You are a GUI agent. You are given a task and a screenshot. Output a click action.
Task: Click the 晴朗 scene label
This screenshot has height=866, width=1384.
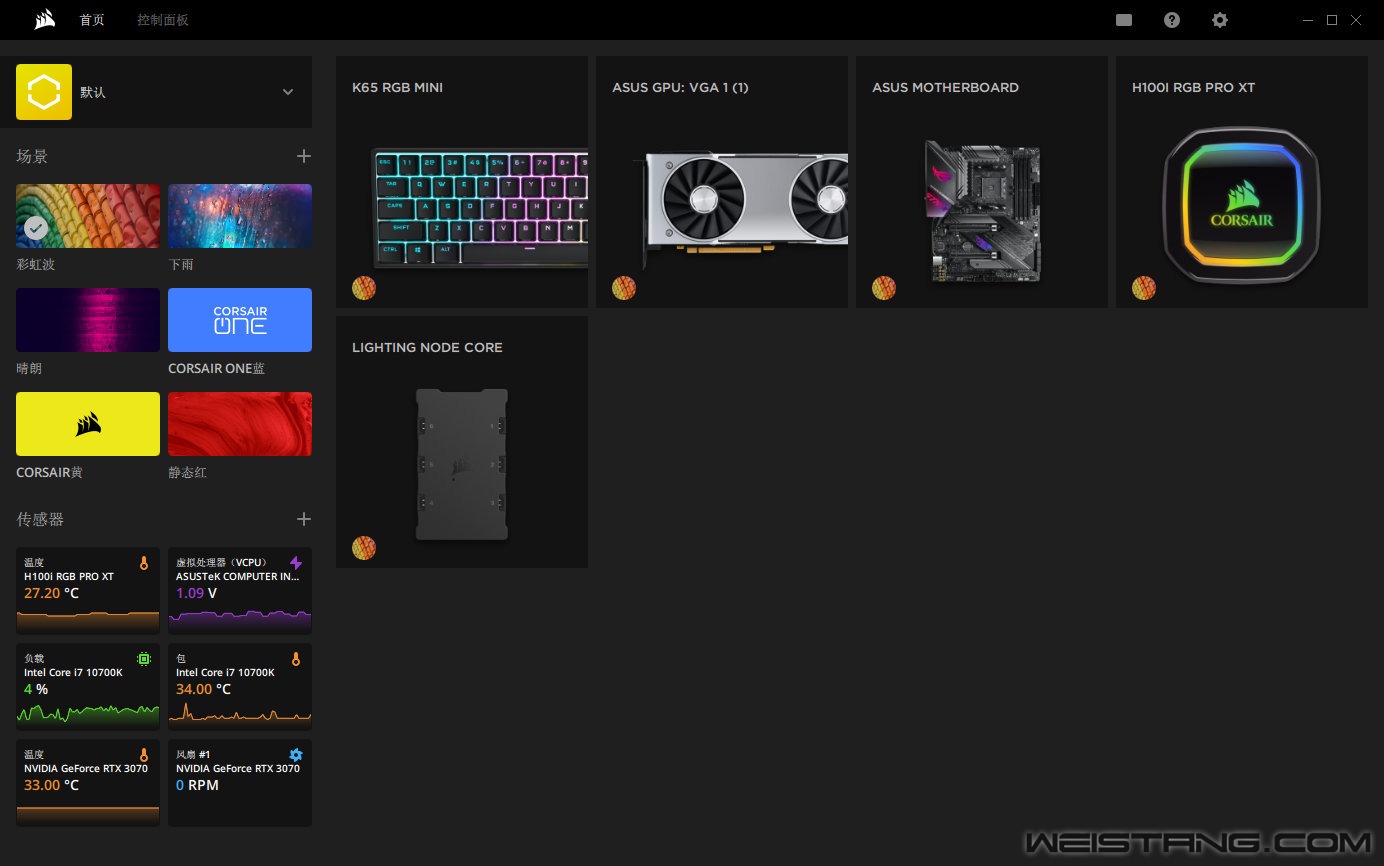coord(29,368)
